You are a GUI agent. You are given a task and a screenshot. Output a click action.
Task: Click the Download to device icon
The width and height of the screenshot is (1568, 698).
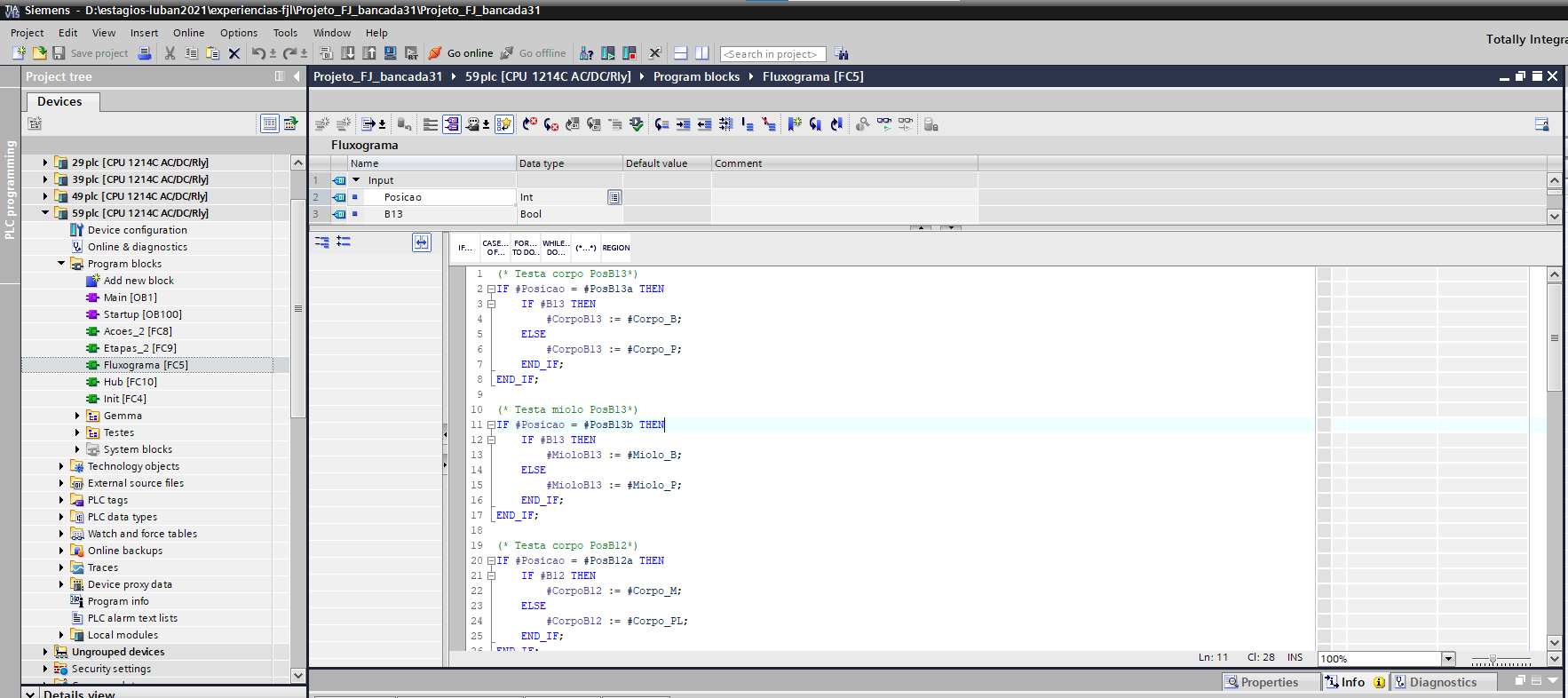pos(347,53)
